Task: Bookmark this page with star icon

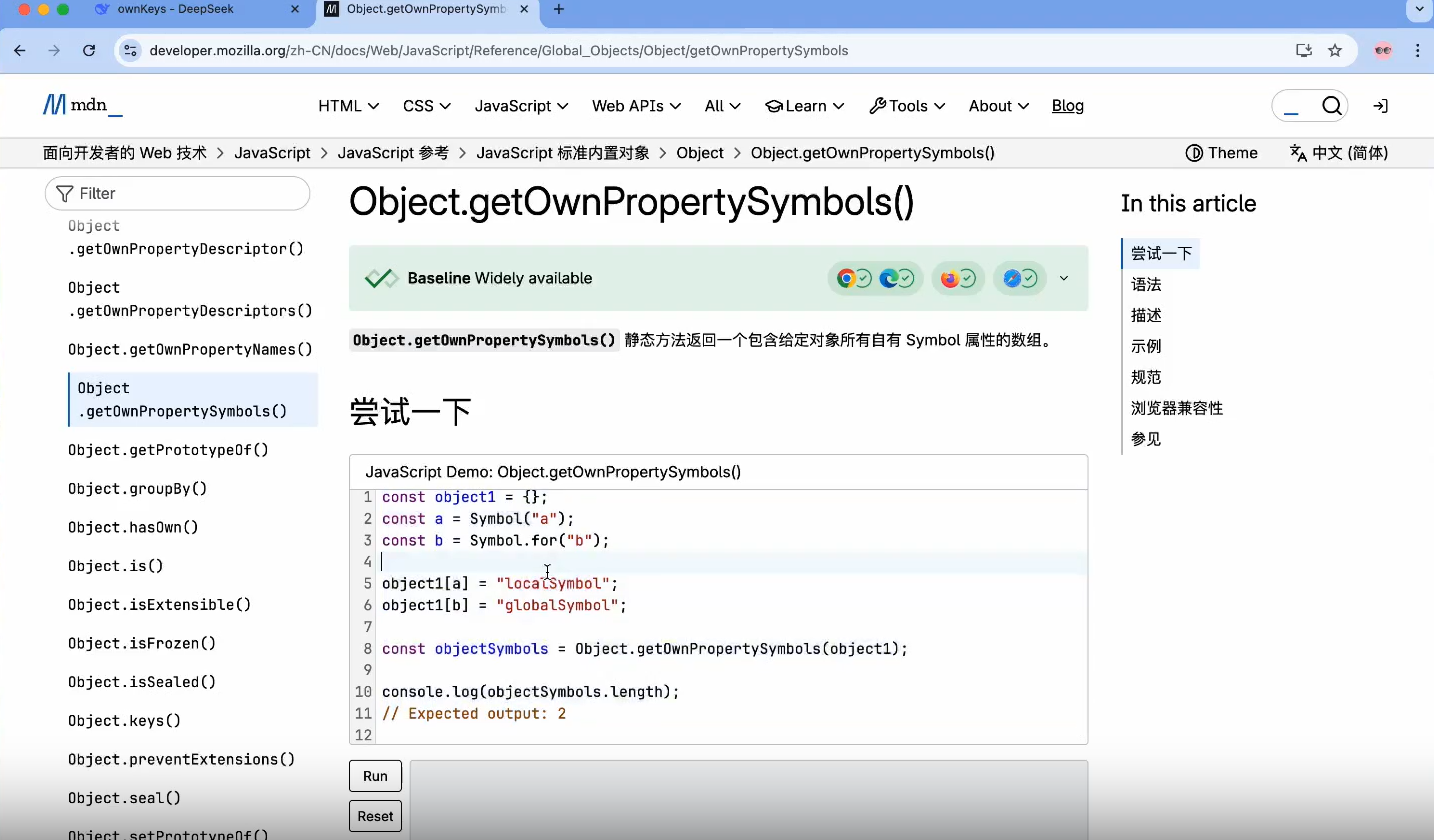Action: tap(1335, 50)
